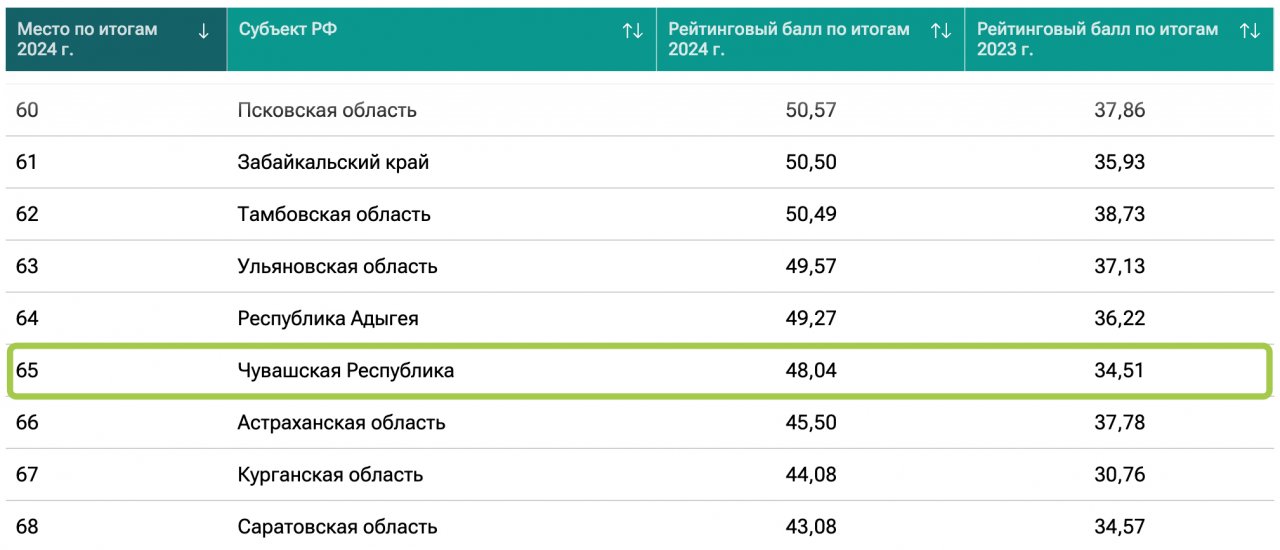Viewport: 1280px width, 550px height.
Task: Click Курганская область cell
Action: [330, 475]
